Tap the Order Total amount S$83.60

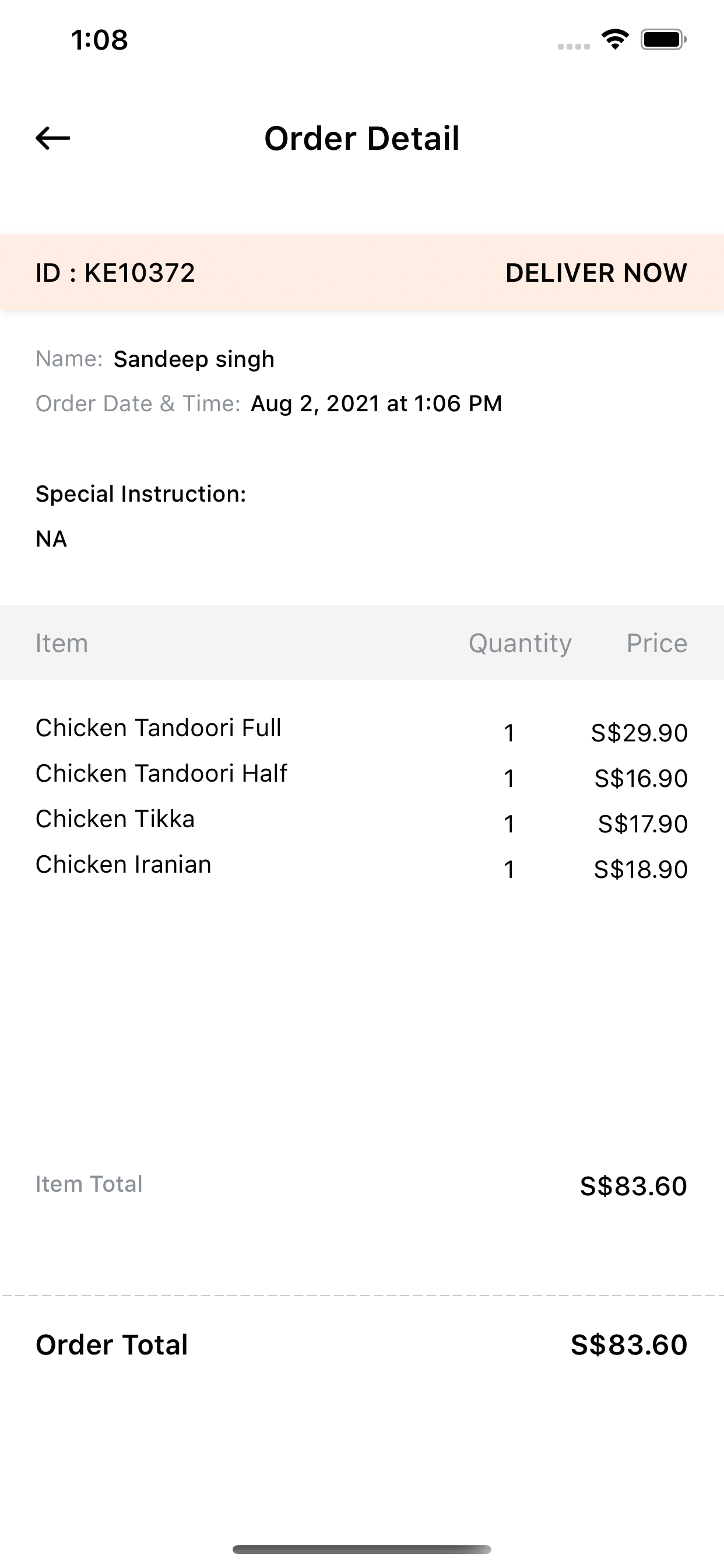click(629, 1345)
